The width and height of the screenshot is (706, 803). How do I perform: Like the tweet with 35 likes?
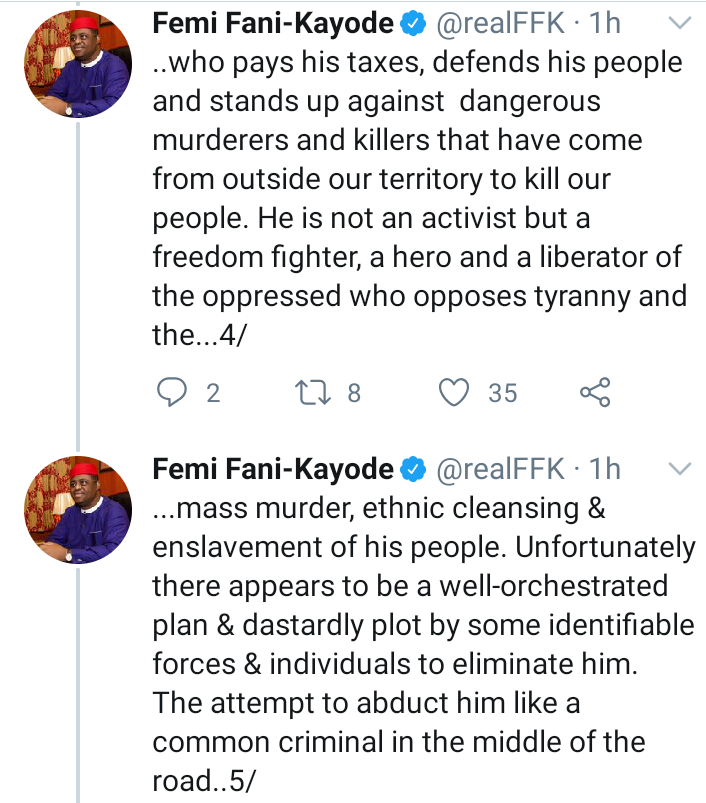tap(454, 392)
